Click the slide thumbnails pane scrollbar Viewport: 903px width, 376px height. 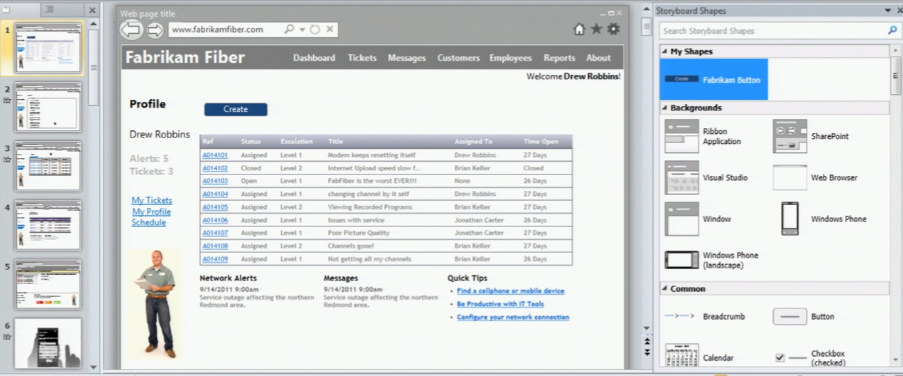[x=93, y=67]
